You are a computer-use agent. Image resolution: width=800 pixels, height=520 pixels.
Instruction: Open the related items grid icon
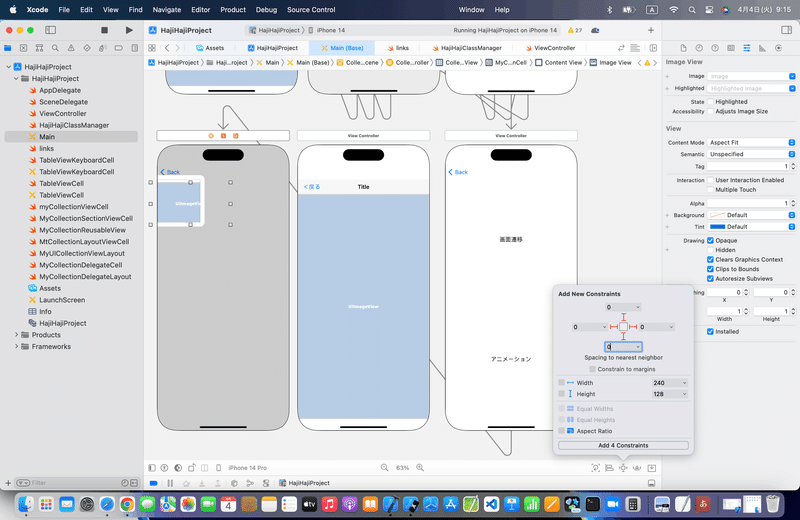coord(152,48)
